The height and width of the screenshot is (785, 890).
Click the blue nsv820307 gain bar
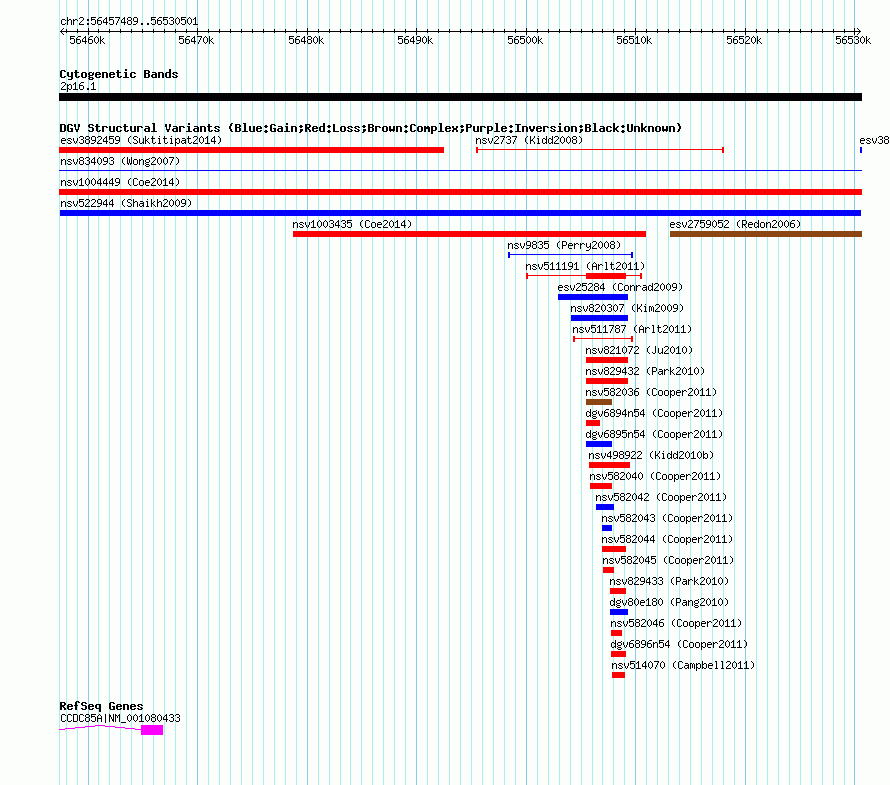click(x=599, y=318)
